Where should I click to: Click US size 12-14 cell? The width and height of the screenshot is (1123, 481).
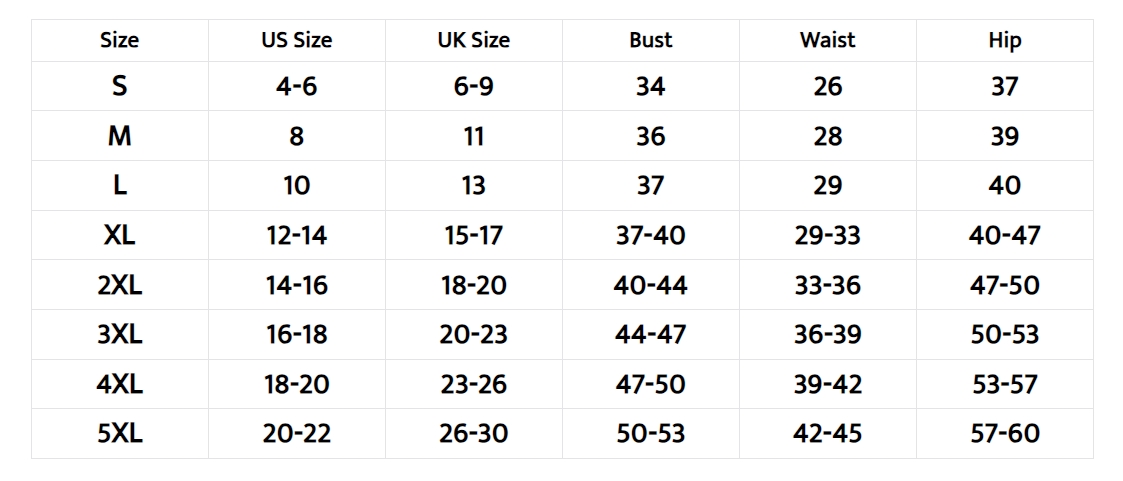point(296,236)
